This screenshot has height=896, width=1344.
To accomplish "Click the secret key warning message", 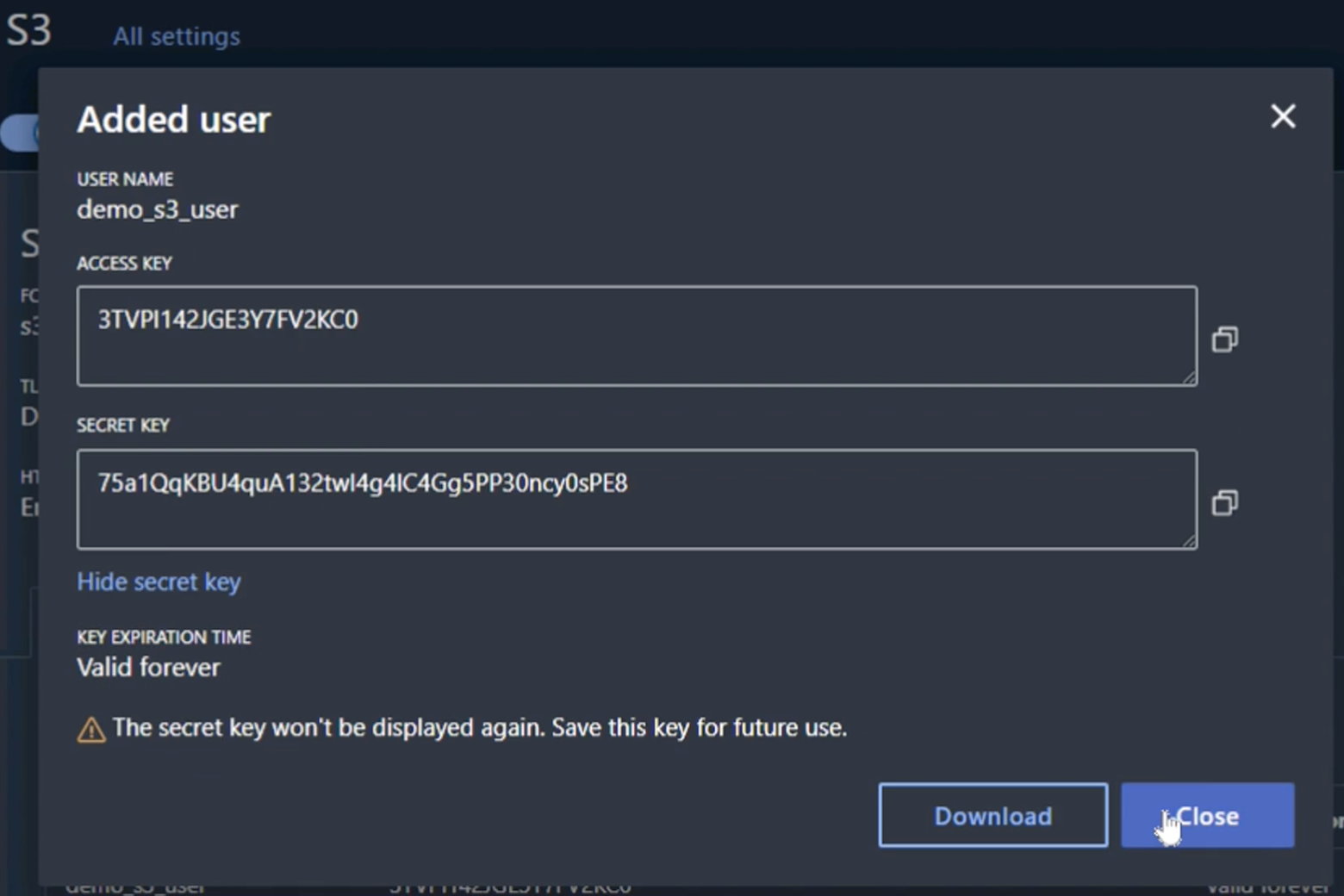I will (x=479, y=728).
